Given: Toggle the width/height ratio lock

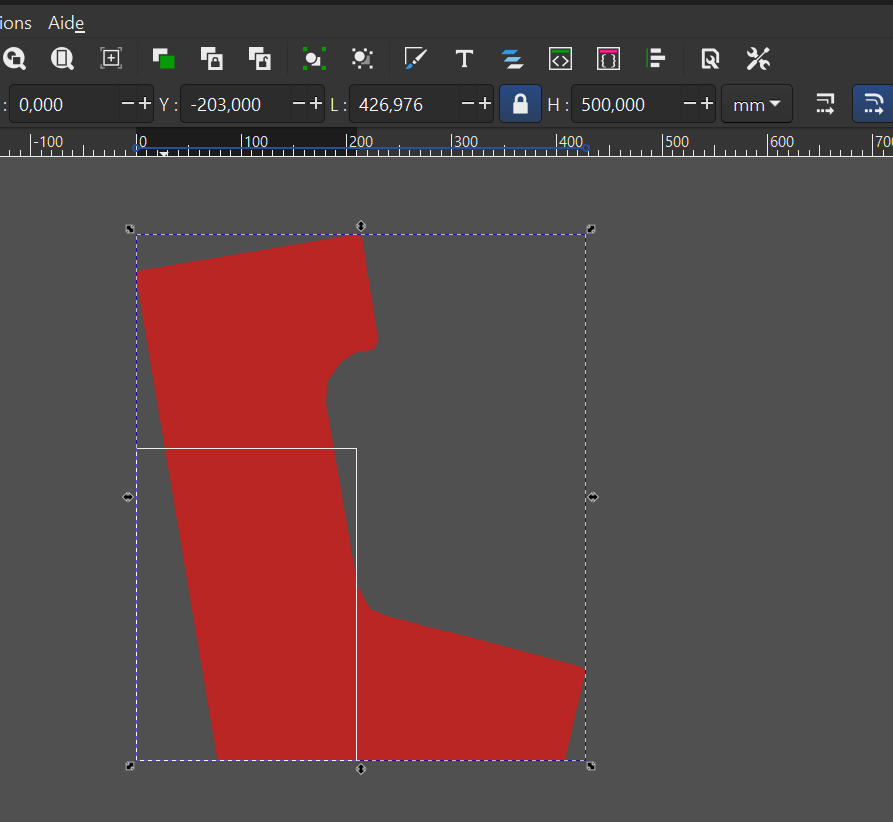Looking at the screenshot, I should click(520, 104).
